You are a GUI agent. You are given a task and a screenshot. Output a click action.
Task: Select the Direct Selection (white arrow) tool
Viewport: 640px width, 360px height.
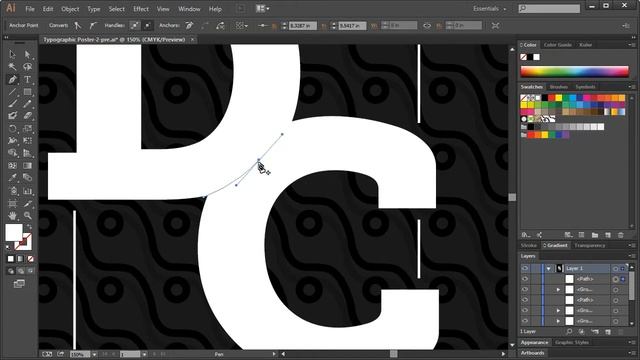point(27,54)
